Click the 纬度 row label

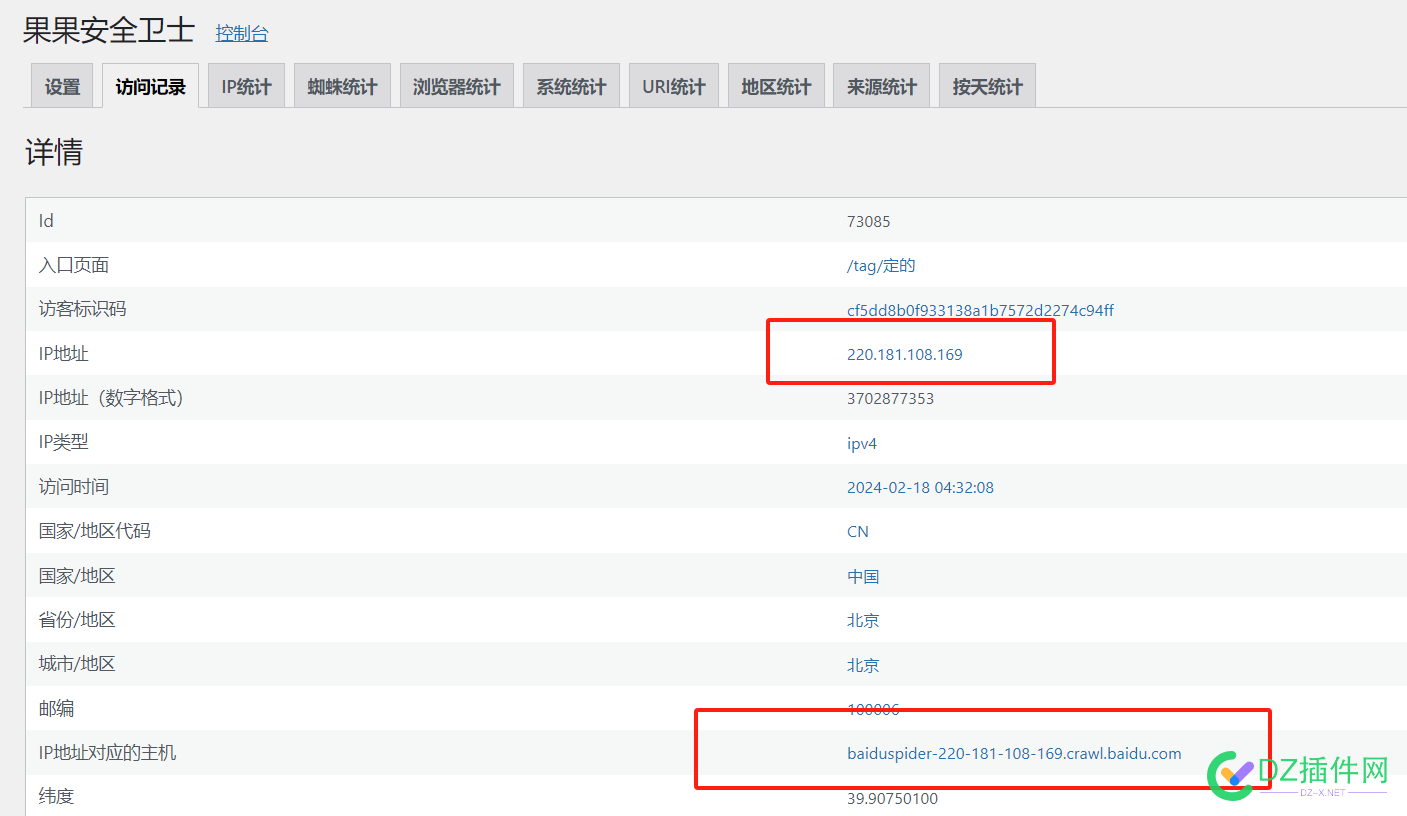pyautogui.click(x=56, y=797)
